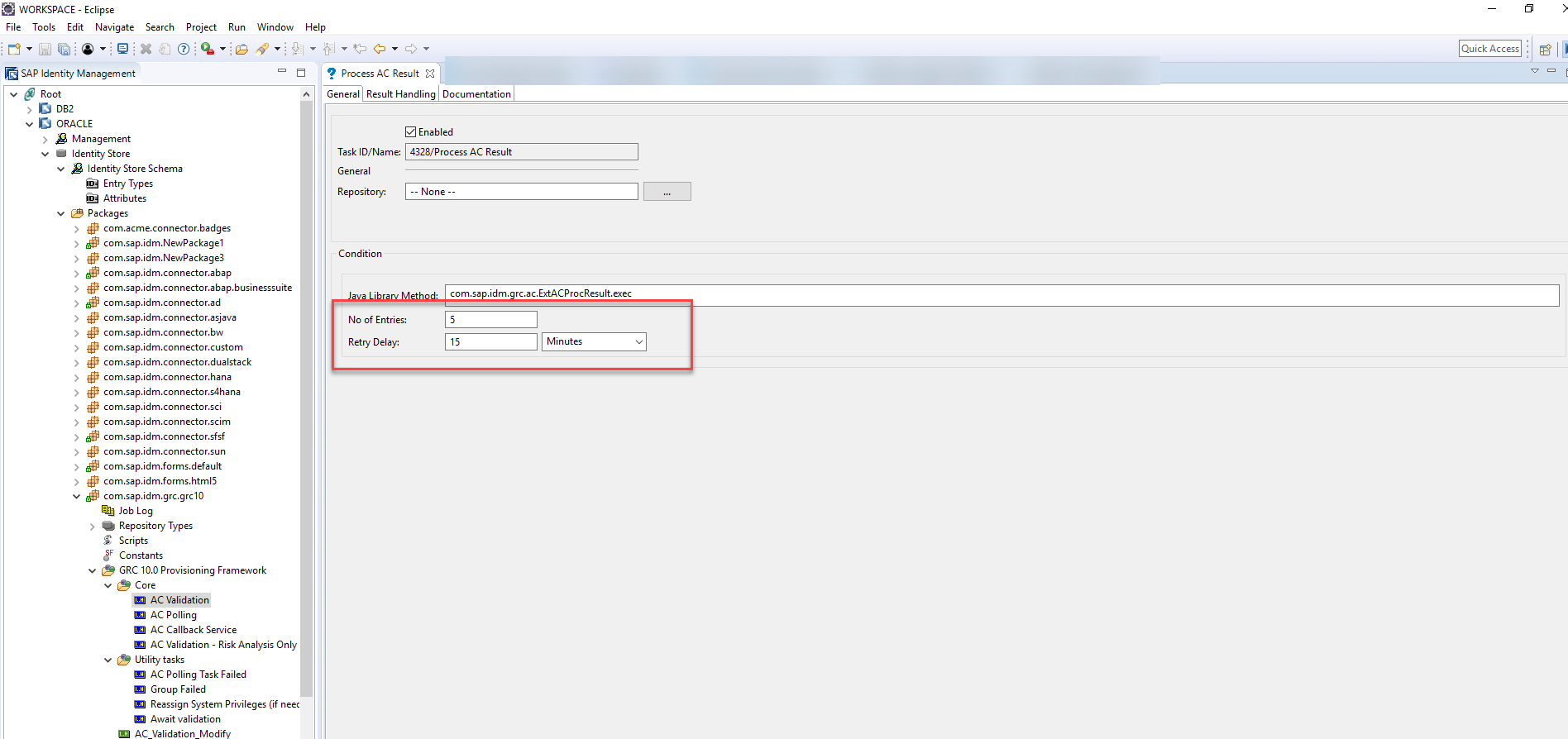Toggle the Enabled checkbox
Screen dimensions: 1568x739
pyautogui.click(x=410, y=131)
